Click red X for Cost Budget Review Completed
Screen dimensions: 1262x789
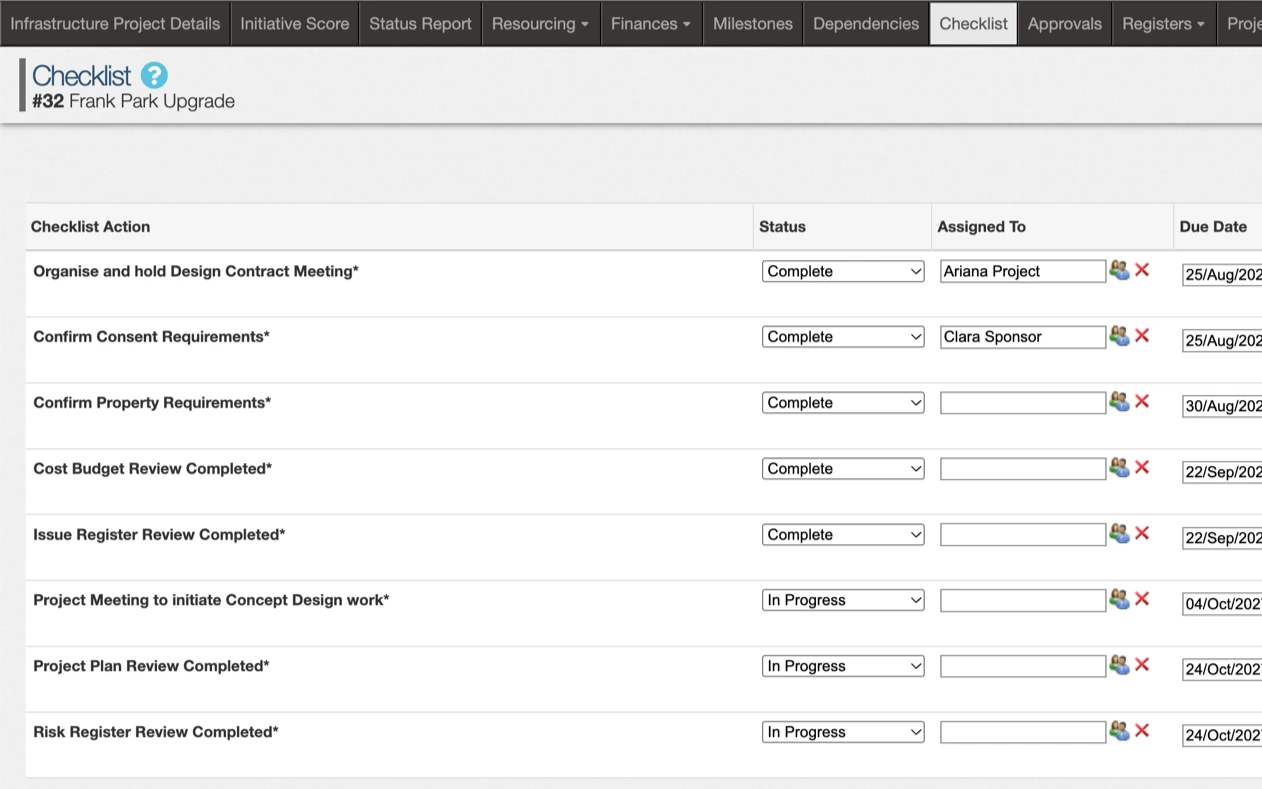tap(1142, 468)
